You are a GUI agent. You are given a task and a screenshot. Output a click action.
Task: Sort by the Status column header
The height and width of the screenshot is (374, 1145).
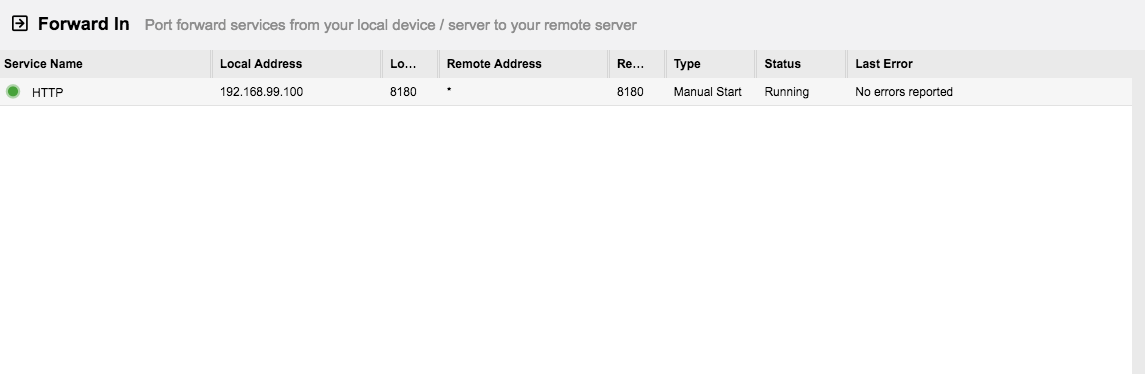[783, 64]
